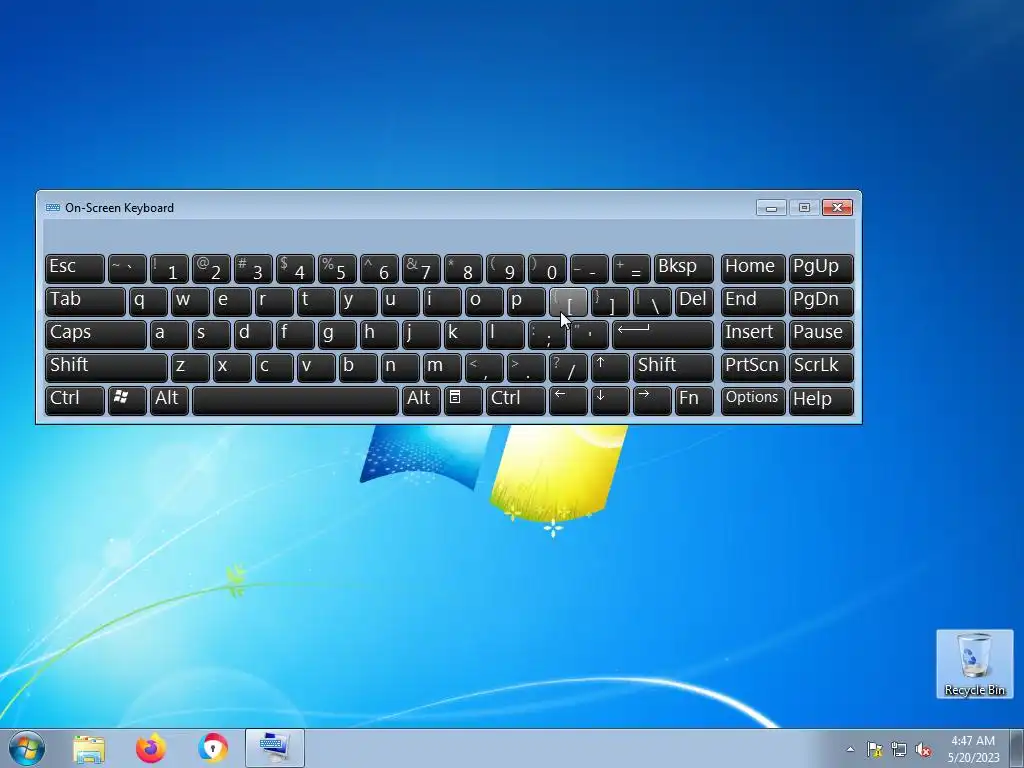Click the right arrow key
This screenshot has width=1024, height=768.
(x=652, y=400)
